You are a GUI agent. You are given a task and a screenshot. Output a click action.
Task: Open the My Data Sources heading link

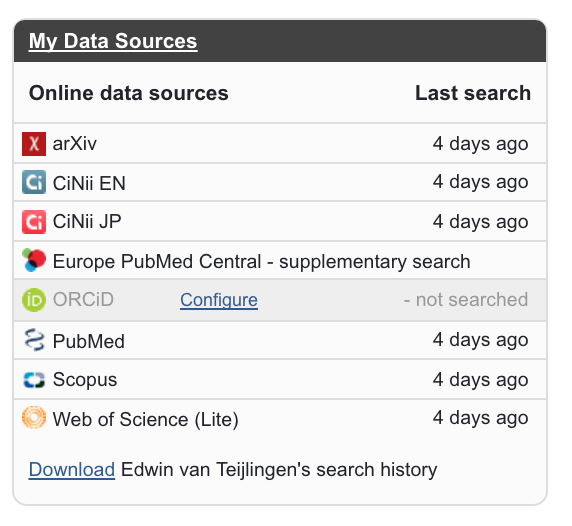tap(113, 41)
